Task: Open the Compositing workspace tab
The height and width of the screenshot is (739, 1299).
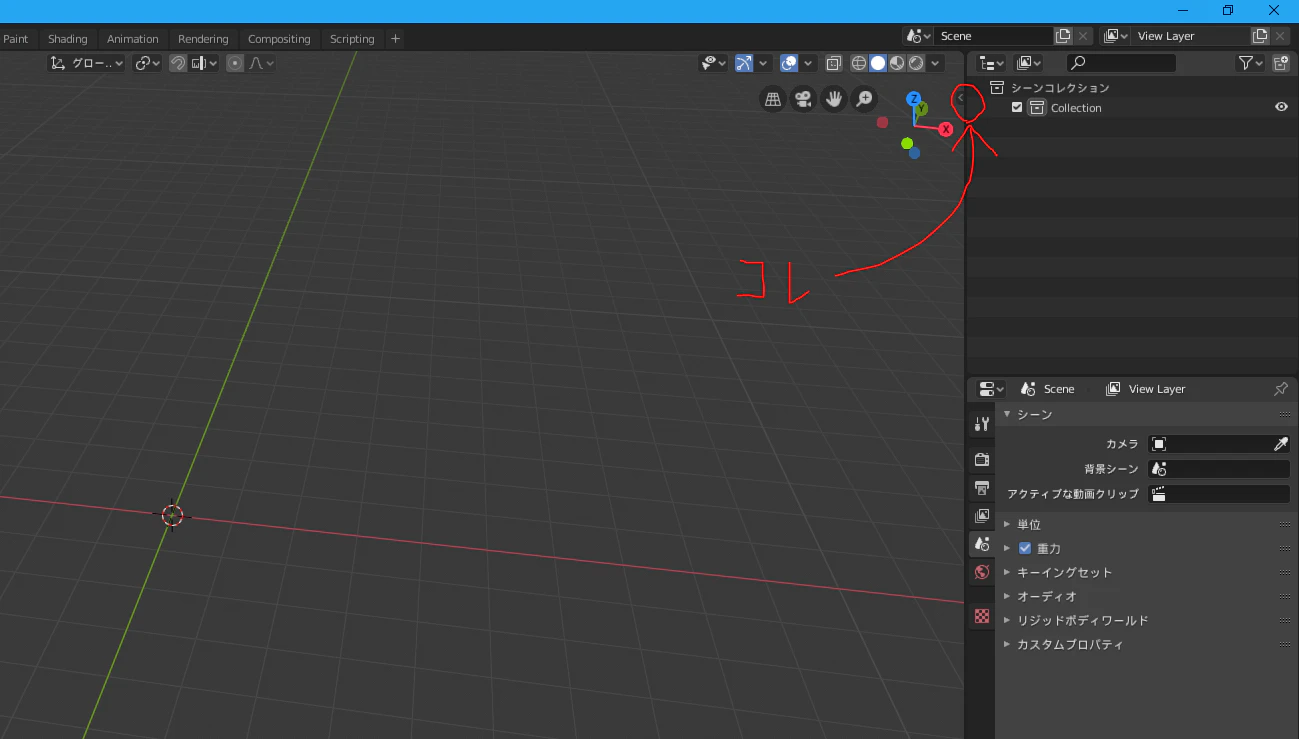Action: [279, 39]
